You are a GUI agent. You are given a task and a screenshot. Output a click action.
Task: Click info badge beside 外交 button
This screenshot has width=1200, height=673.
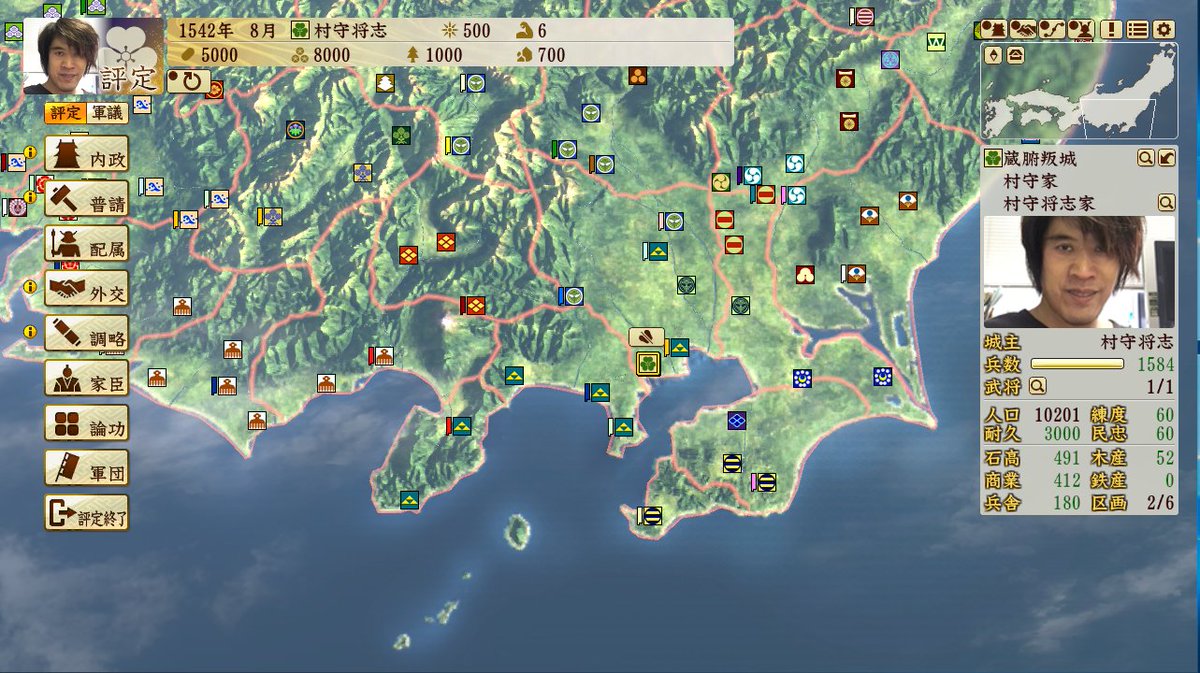point(30,289)
